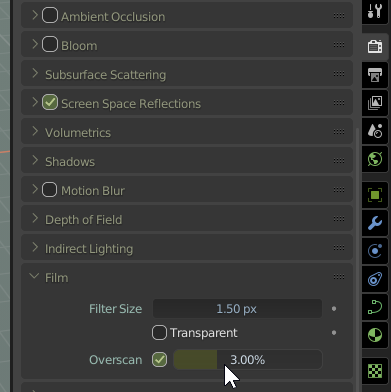Open the Render properties tab

(x=375, y=46)
